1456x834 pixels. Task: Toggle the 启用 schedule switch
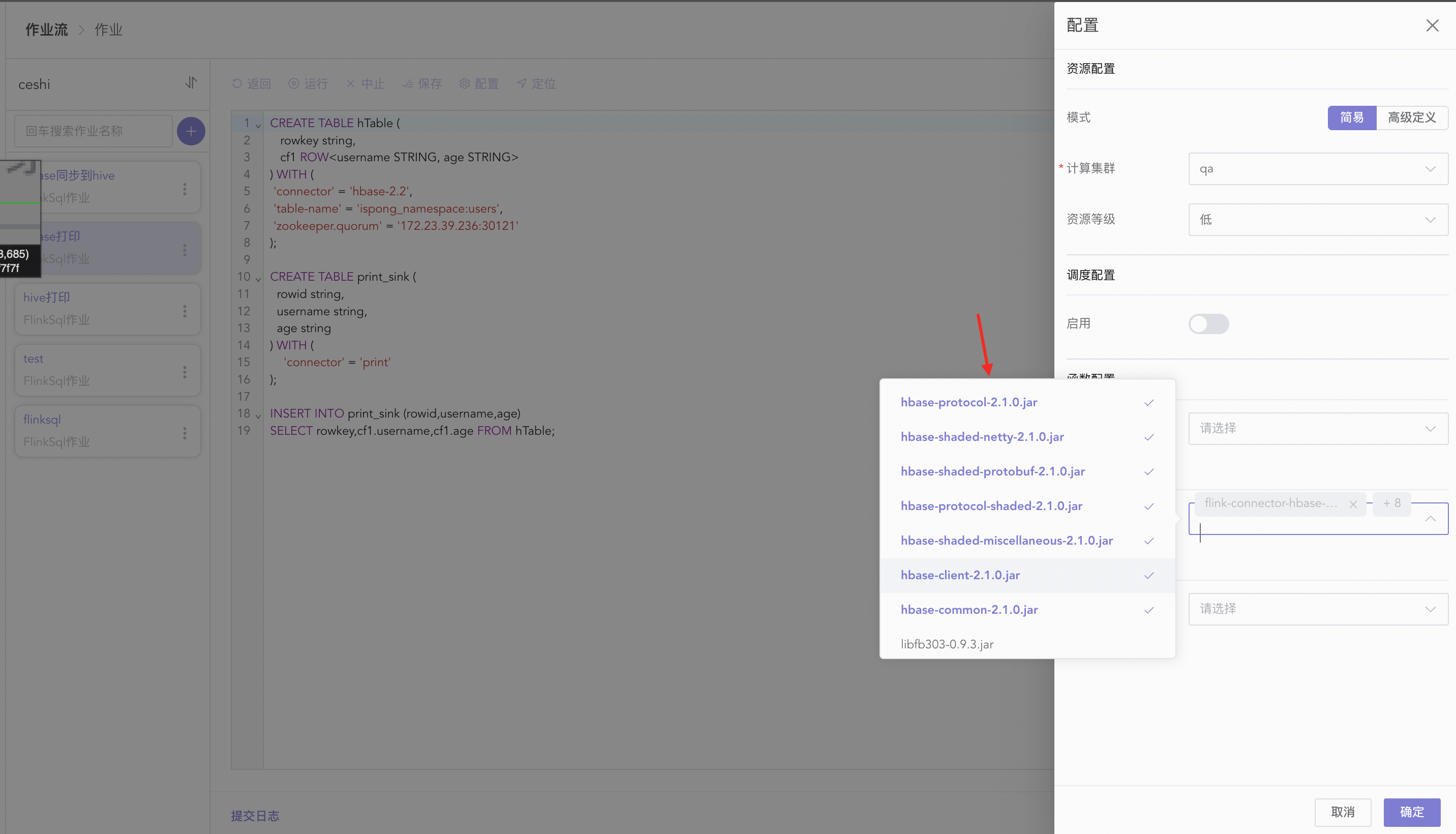[1208, 323]
